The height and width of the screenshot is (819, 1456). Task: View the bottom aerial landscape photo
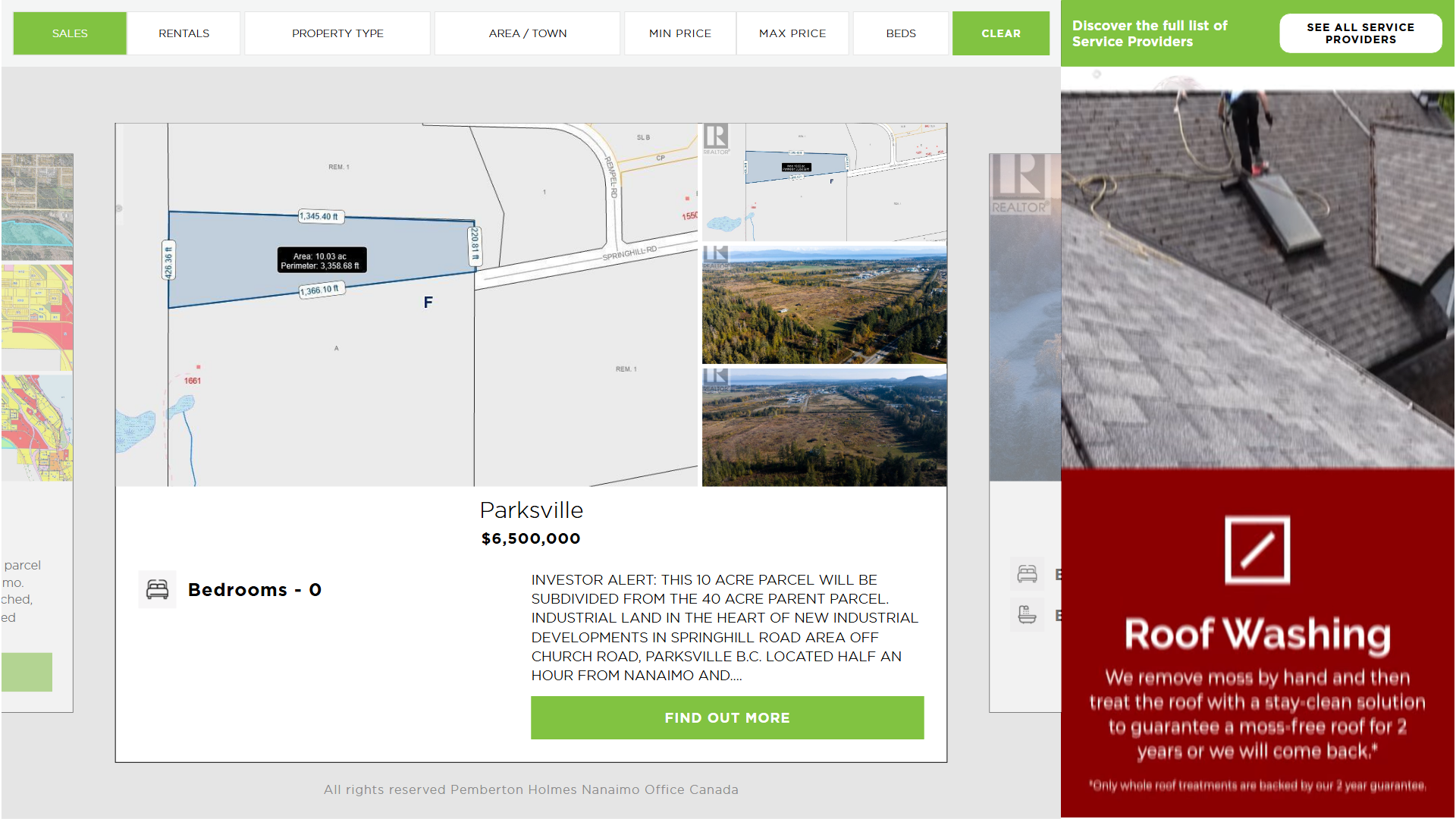click(824, 427)
